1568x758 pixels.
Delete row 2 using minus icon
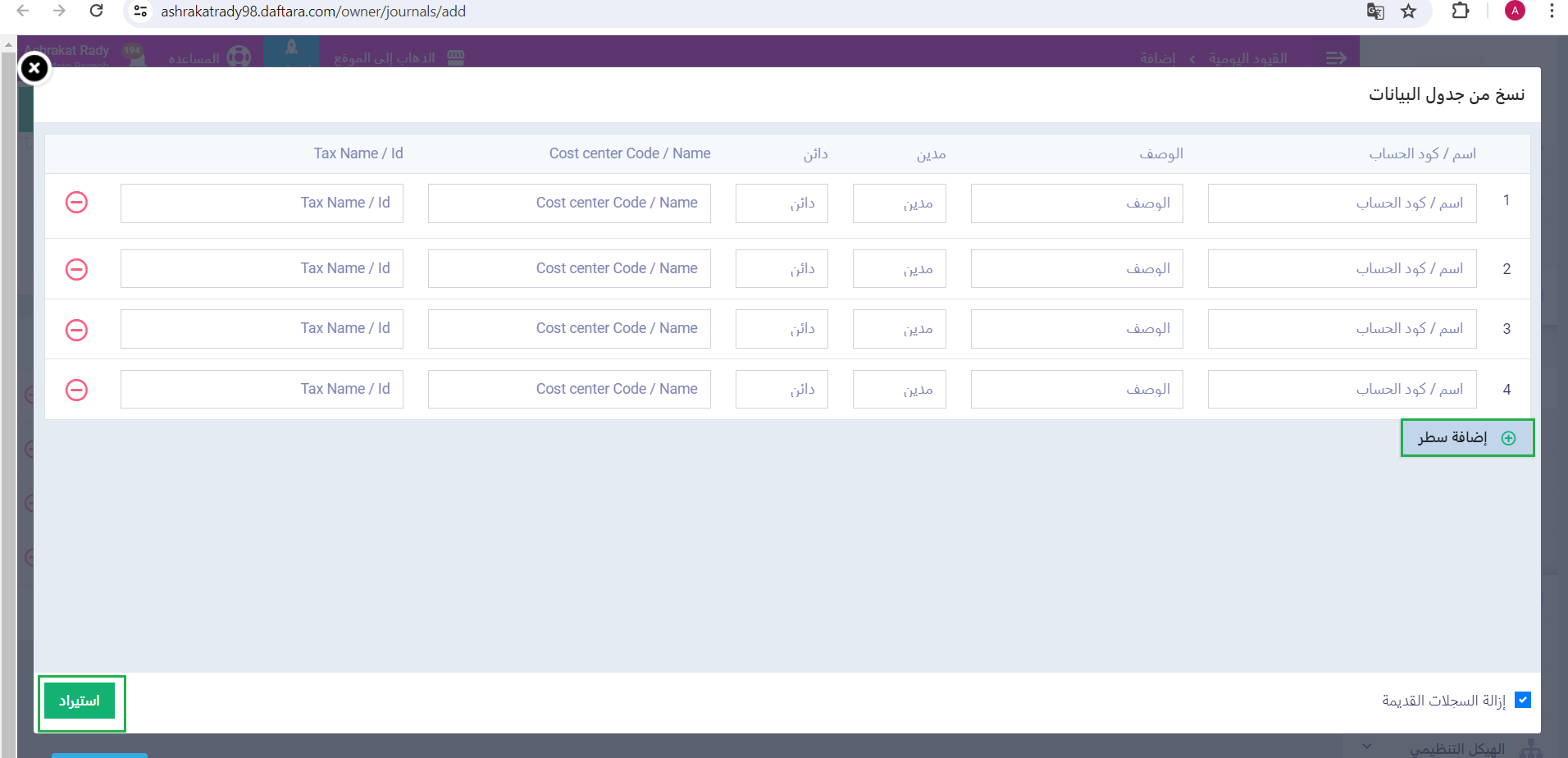[76, 269]
